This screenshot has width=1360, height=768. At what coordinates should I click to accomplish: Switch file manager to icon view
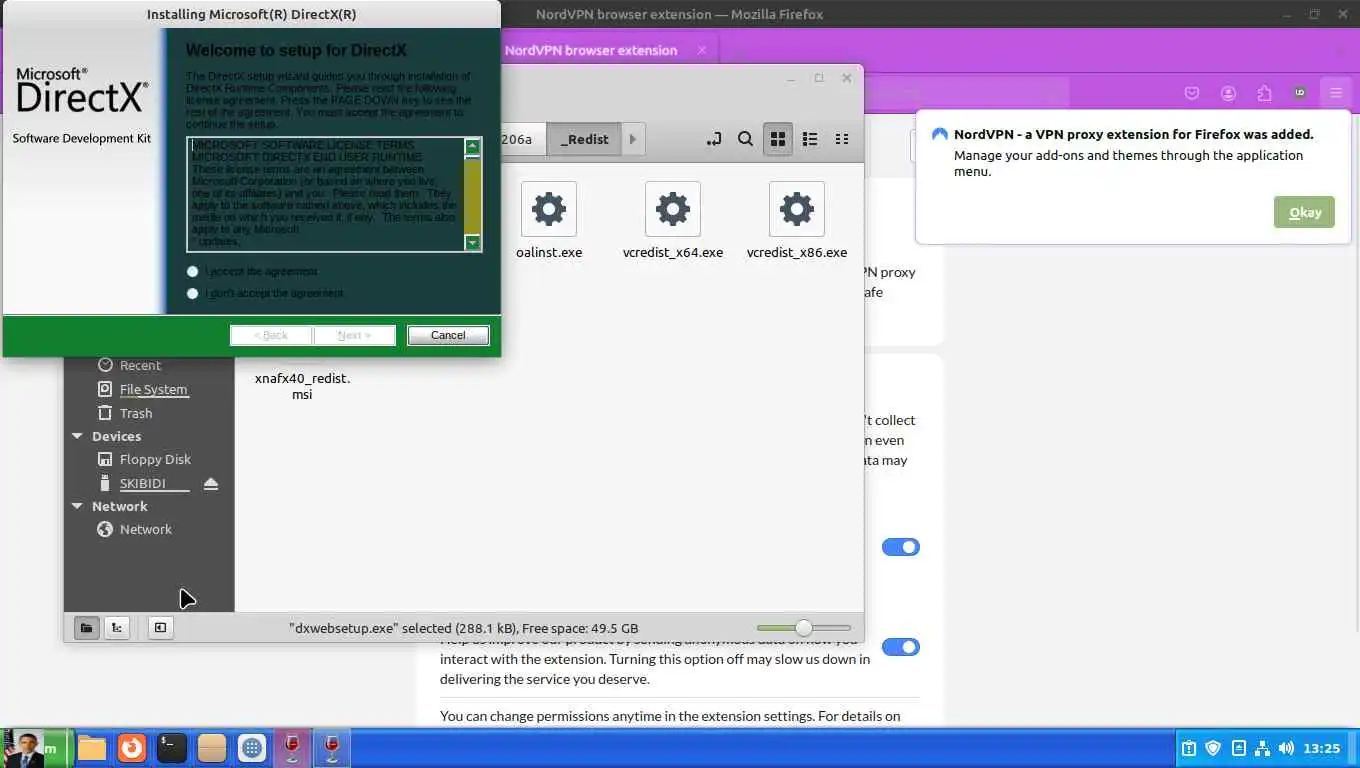coord(777,139)
